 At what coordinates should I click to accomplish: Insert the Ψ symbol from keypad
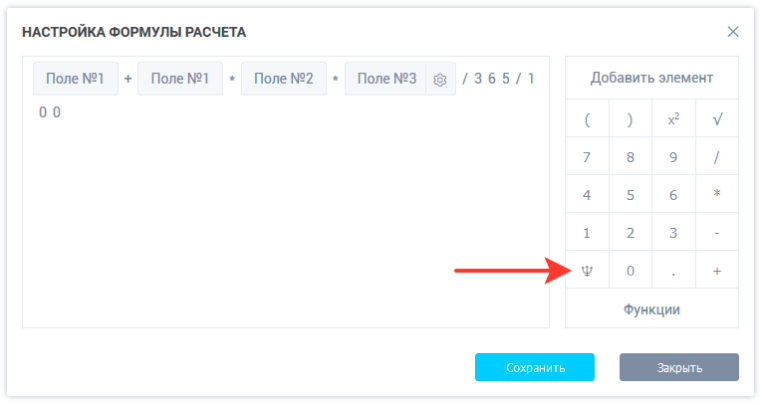(x=587, y=270)
